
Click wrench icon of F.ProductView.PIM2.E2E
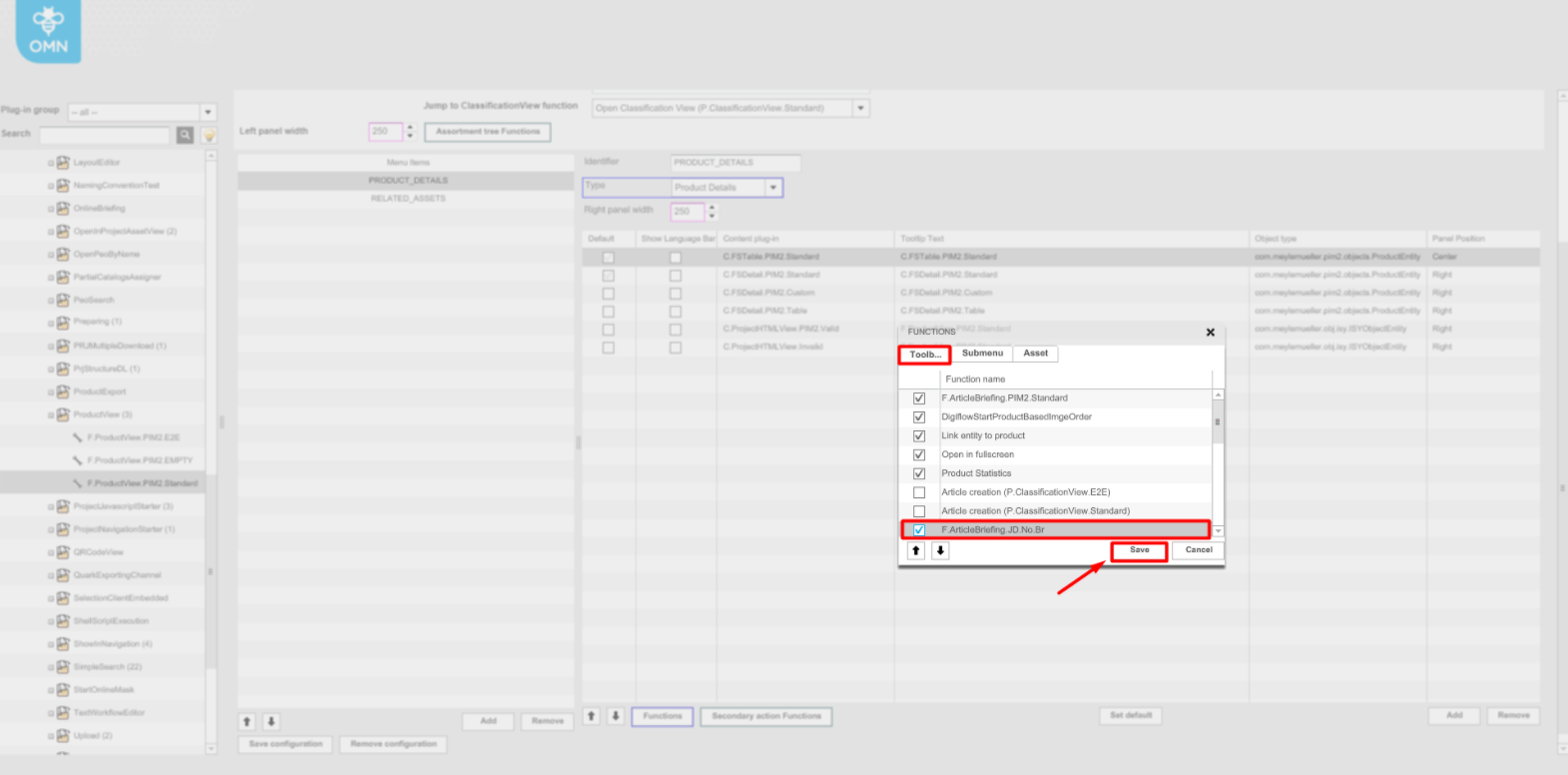coord(78,437)
